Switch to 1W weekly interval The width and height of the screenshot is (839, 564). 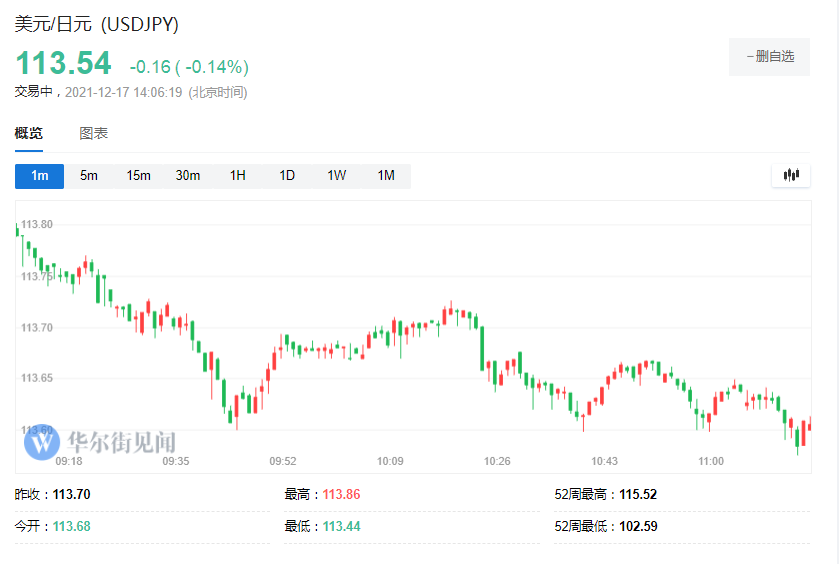pos(336,176)
